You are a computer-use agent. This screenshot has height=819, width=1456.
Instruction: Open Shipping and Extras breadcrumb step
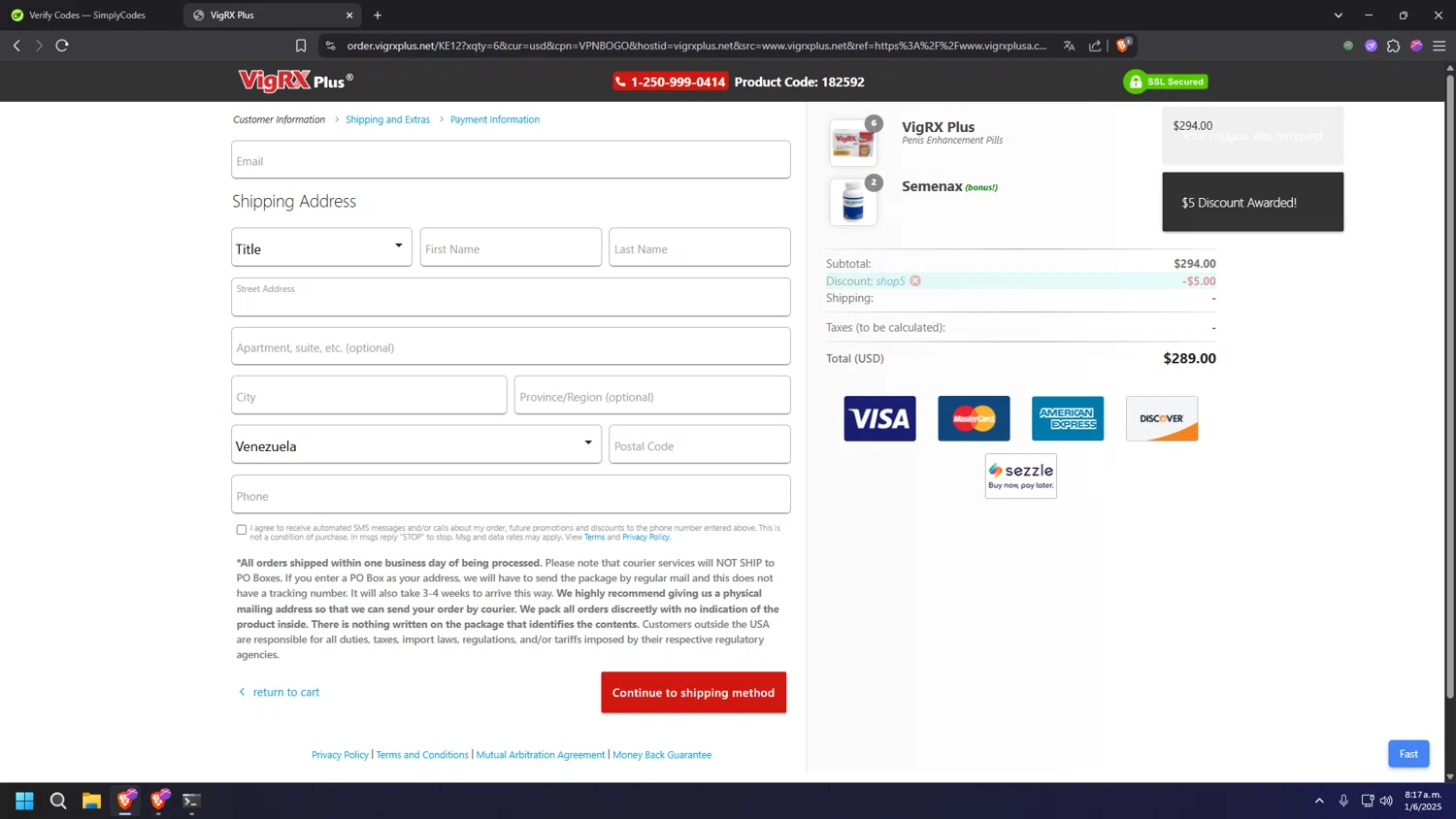click(387, 119)
